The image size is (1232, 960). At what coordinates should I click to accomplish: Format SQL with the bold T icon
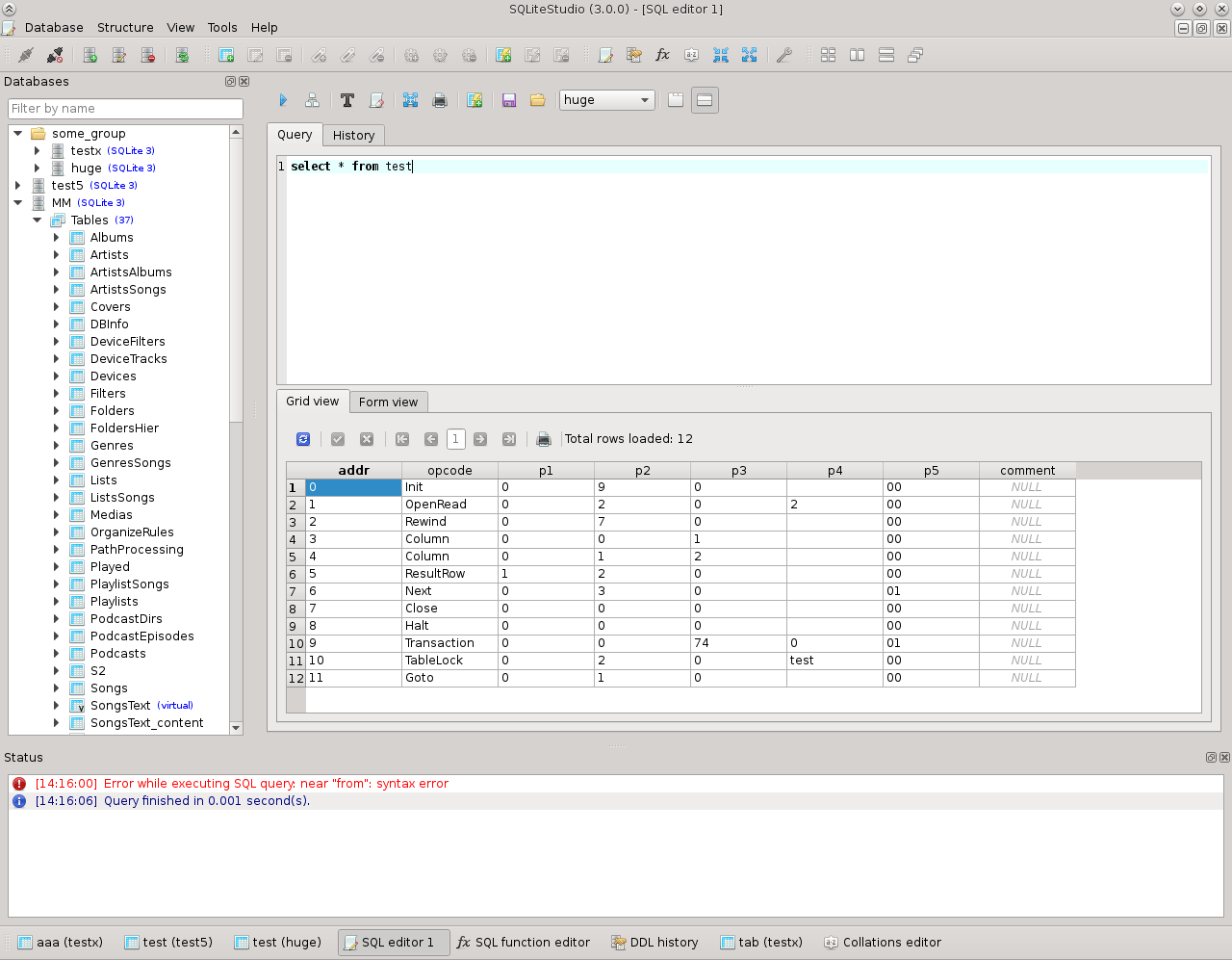[x=347, y=100]
